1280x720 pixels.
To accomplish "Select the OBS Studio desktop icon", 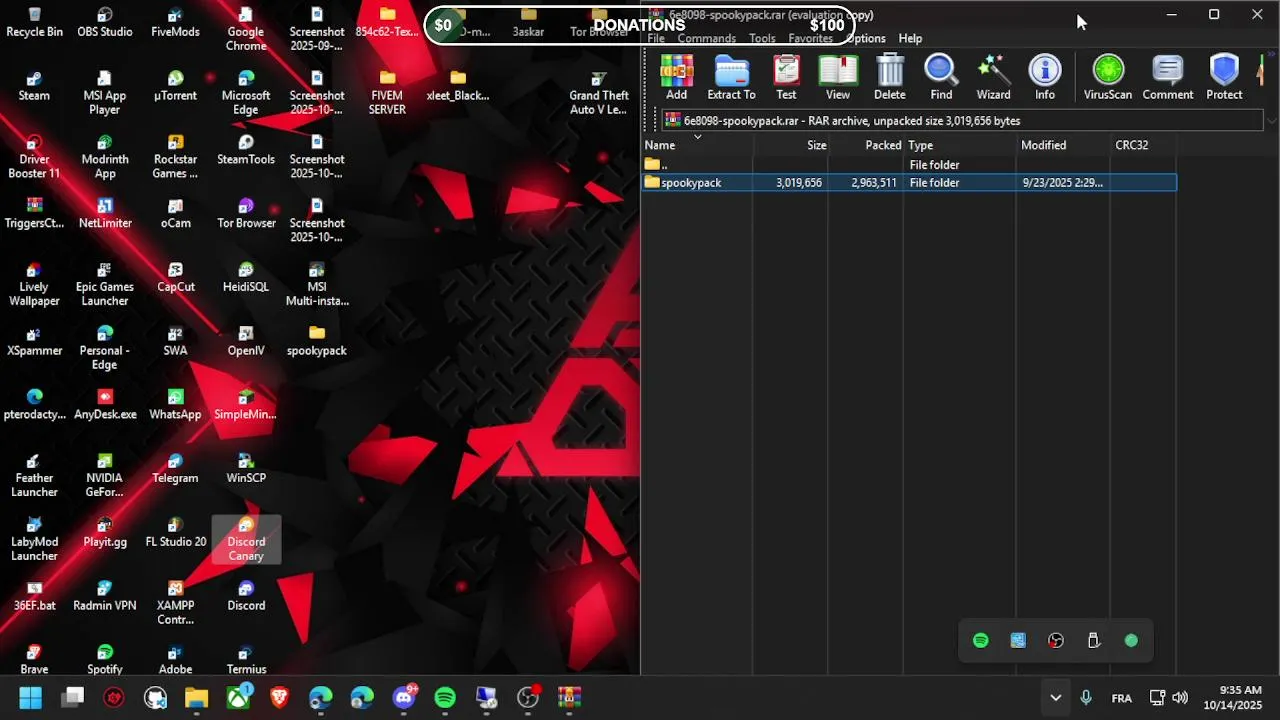I will 105,22.
